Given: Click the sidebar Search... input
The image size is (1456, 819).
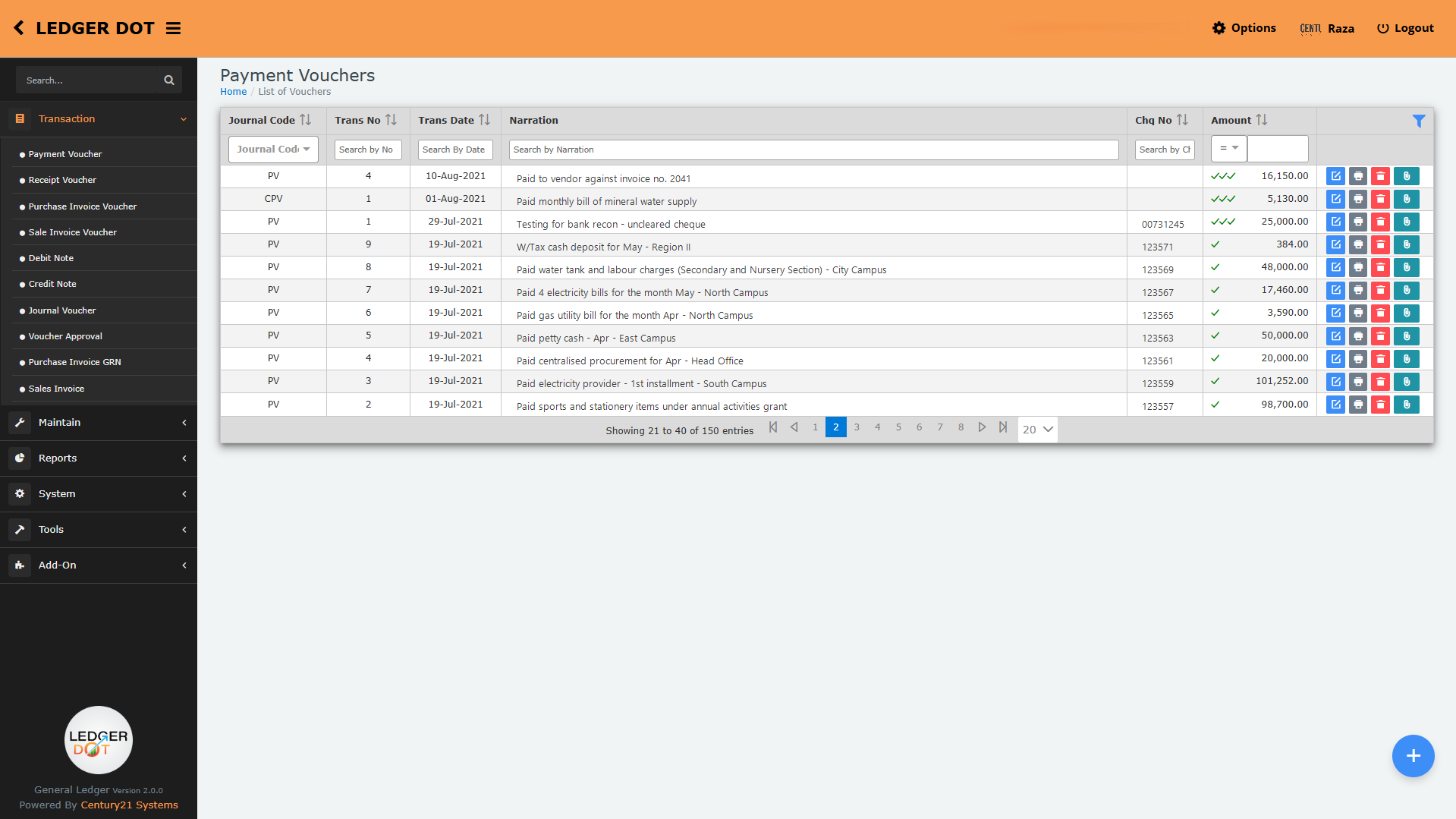Looking at the screenshot, I should click(x=86, y=80).
